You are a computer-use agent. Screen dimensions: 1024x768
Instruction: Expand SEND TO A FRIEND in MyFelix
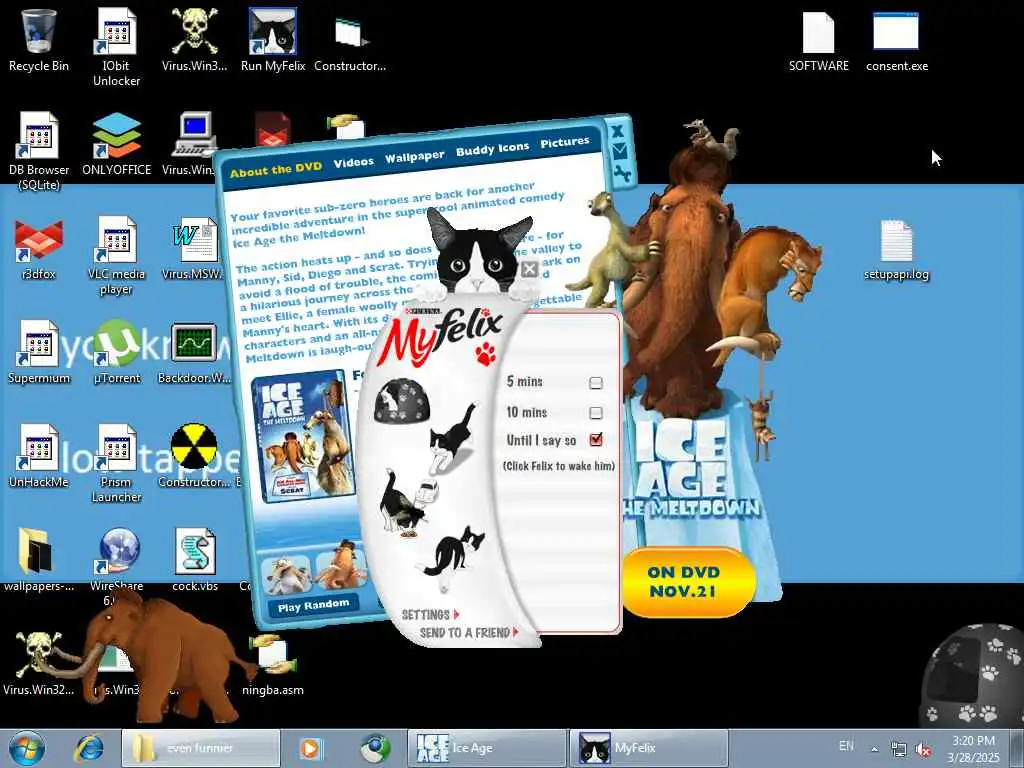[469, 632]
